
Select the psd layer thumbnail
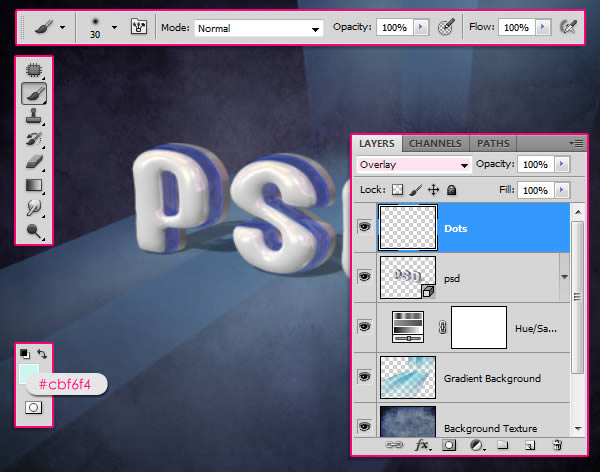405,277
